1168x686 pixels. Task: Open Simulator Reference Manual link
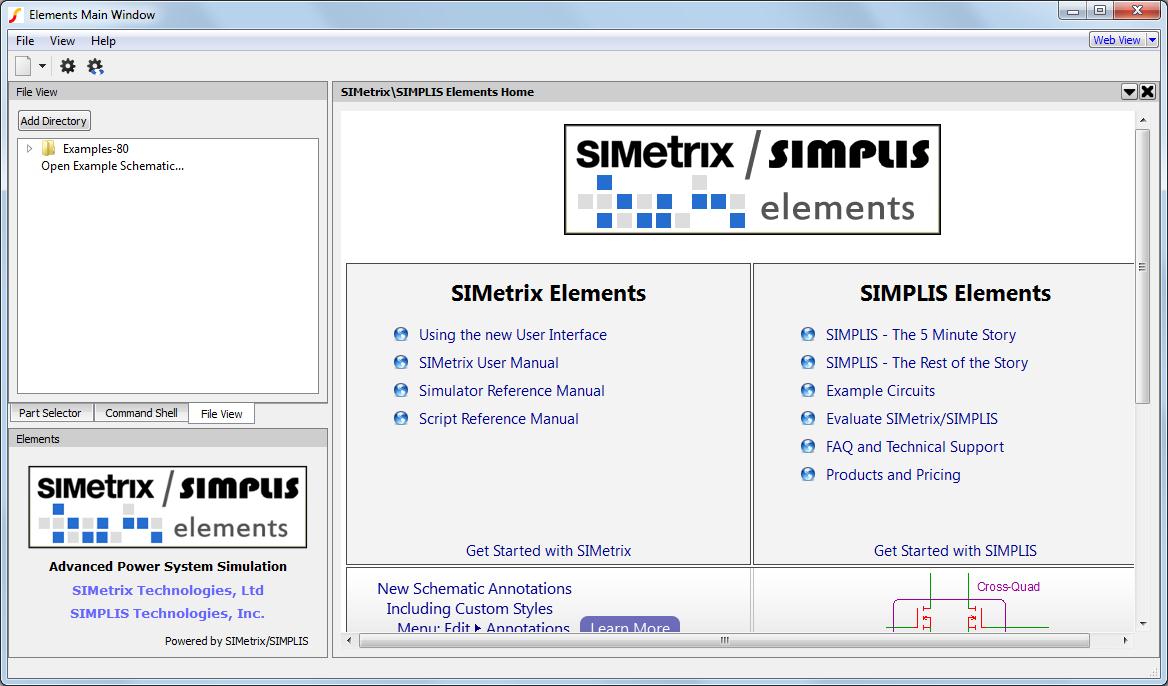point(512,390)
